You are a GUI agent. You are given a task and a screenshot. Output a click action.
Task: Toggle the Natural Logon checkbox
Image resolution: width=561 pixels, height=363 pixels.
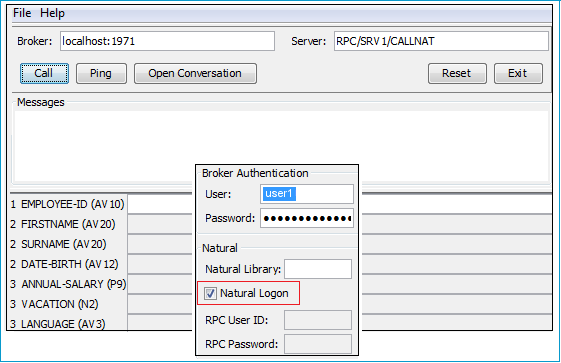click(210, 294)
